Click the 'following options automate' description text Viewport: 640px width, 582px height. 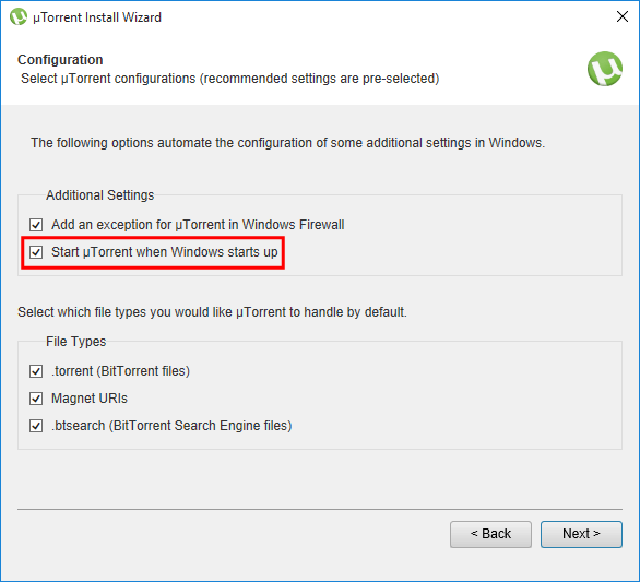pos(287,143)
